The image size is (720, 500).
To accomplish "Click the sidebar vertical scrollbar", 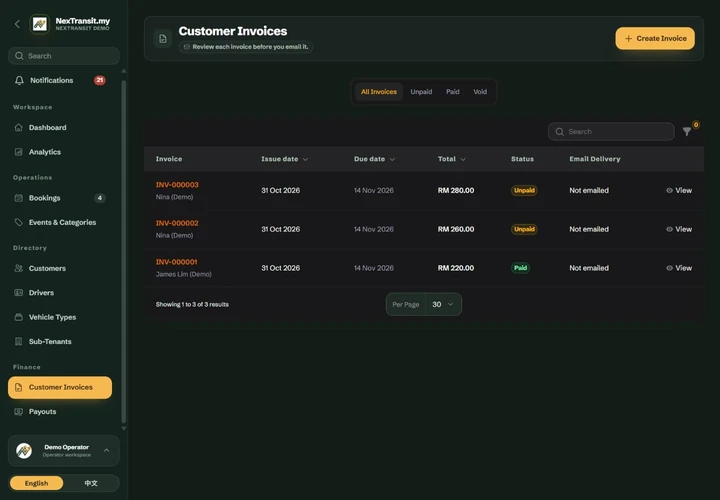I will tap(124, 252).
